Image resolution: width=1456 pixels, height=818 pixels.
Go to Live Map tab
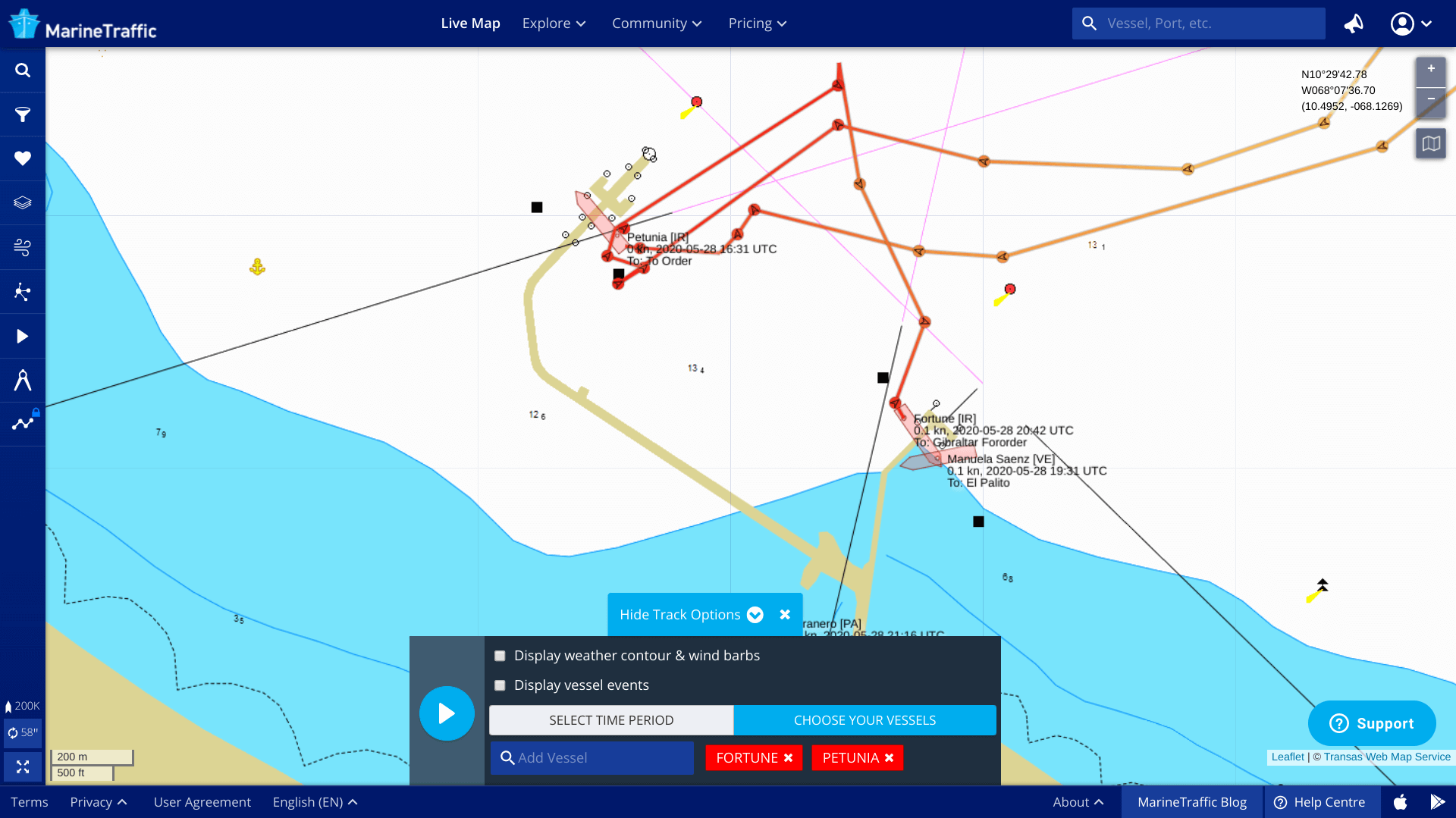[x=470, y=24]
